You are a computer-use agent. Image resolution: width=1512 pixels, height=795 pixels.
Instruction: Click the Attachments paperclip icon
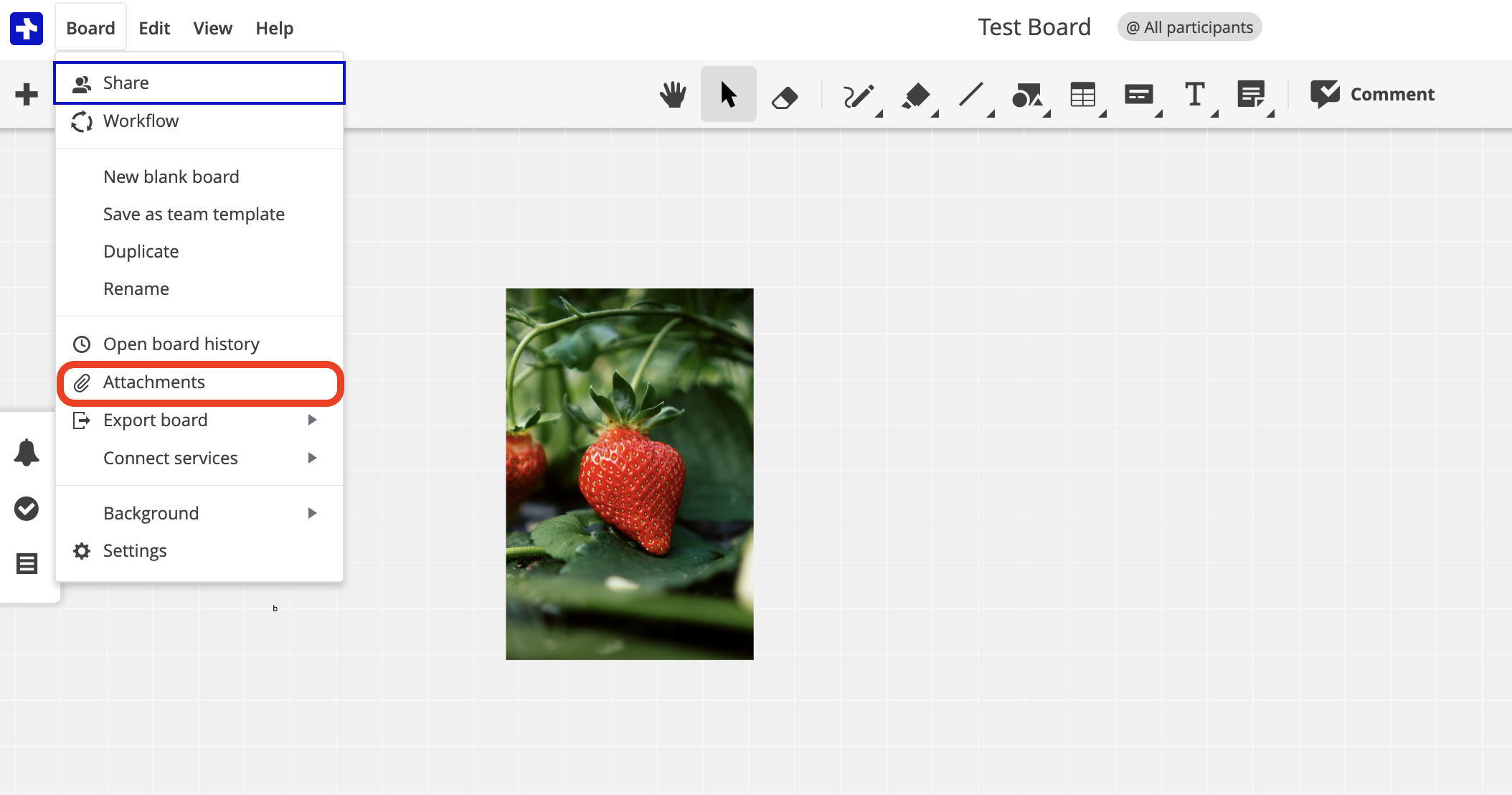coord(82,383)
